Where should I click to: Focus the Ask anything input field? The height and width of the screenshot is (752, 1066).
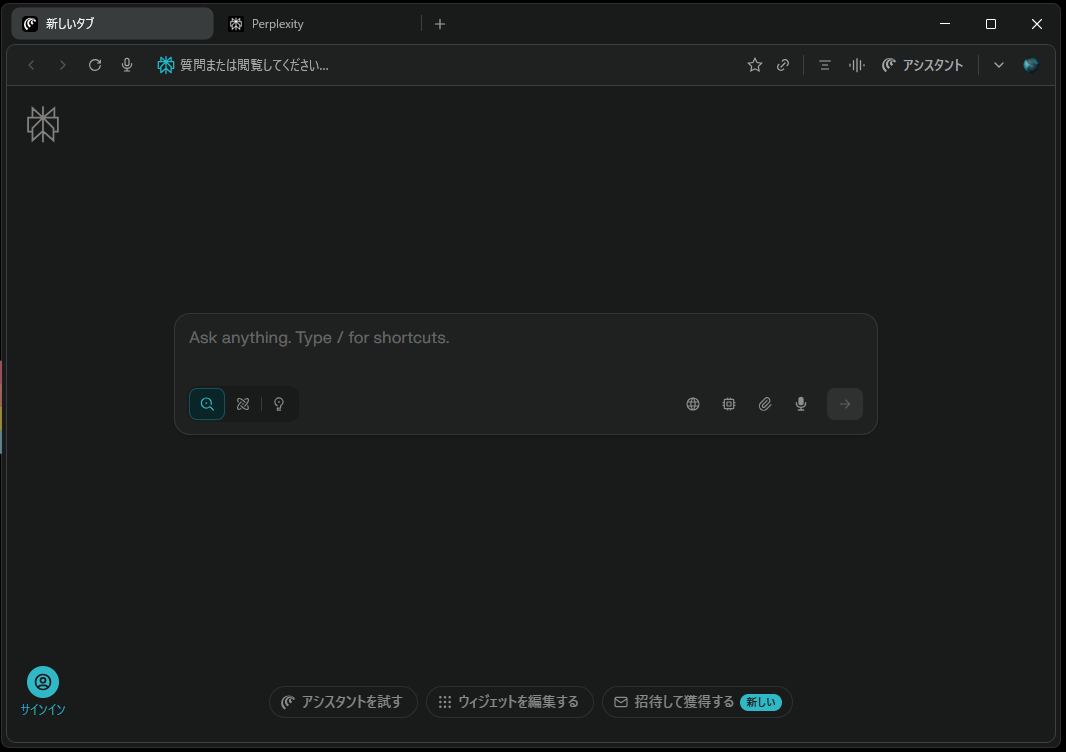524,338
